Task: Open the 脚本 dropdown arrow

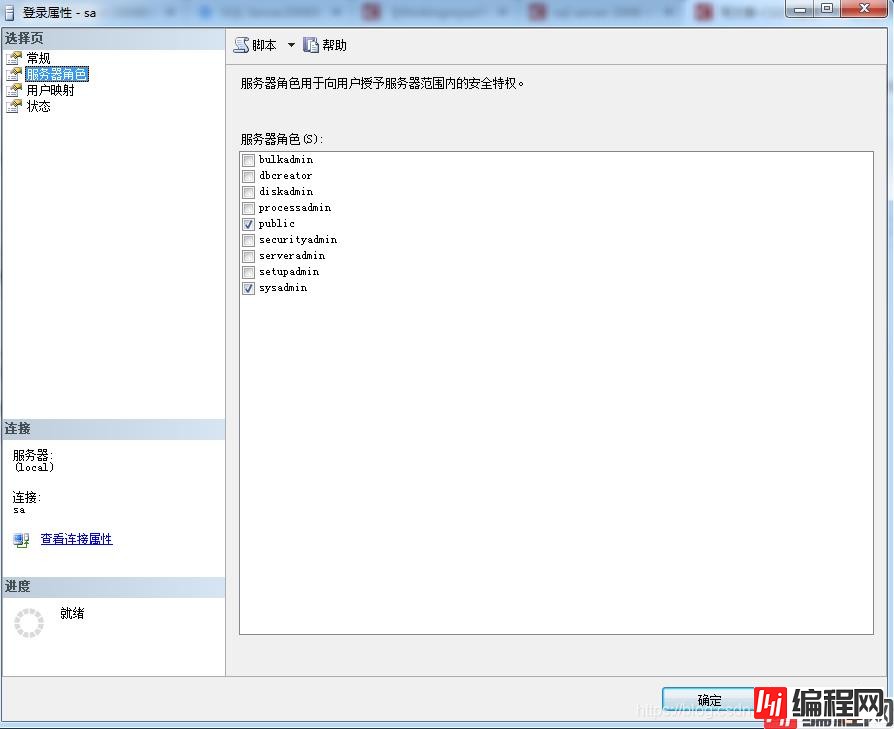Action: [291, 45]
